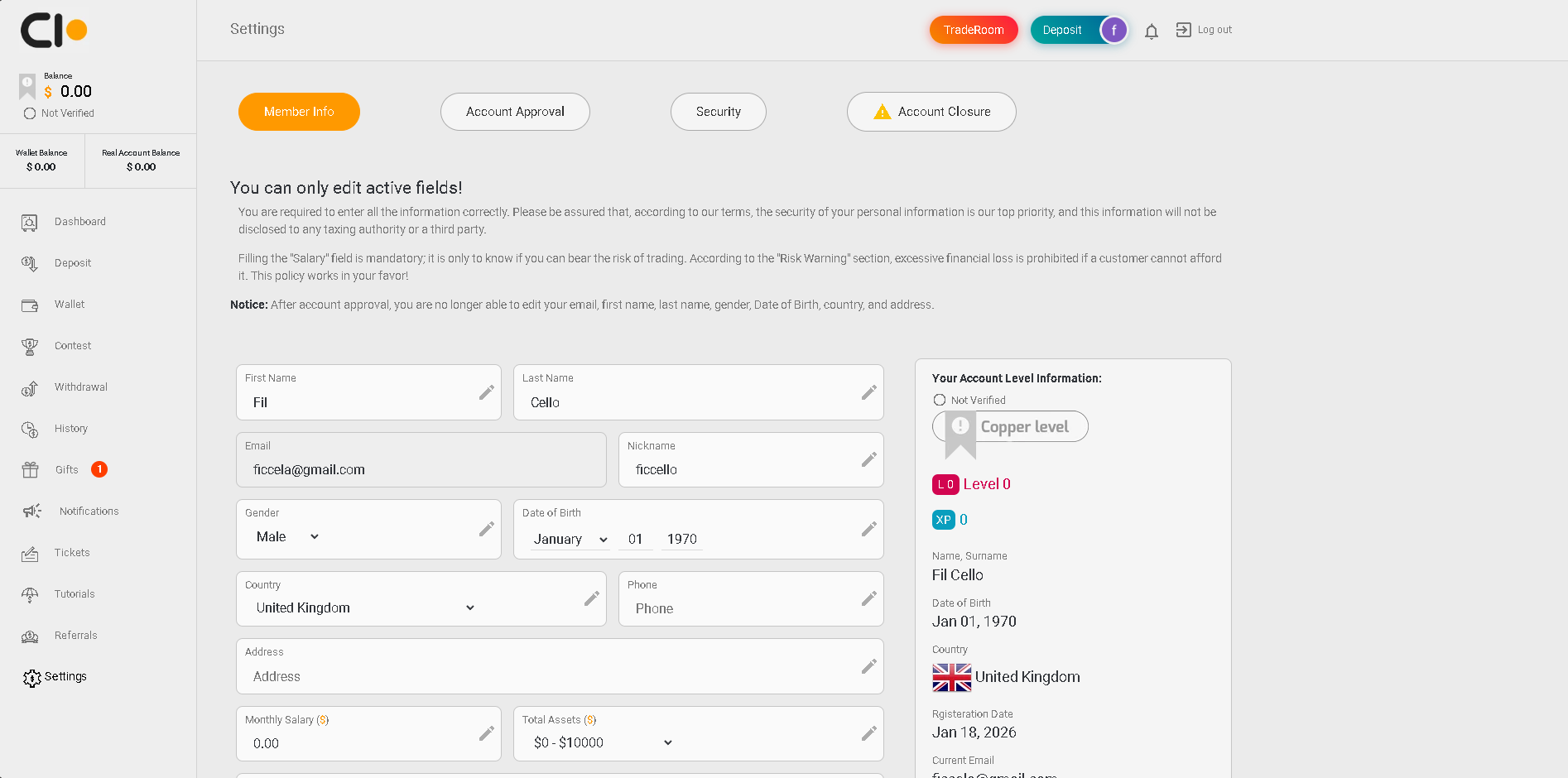
Task: Click the TradeRoom button
Action: 974,30
